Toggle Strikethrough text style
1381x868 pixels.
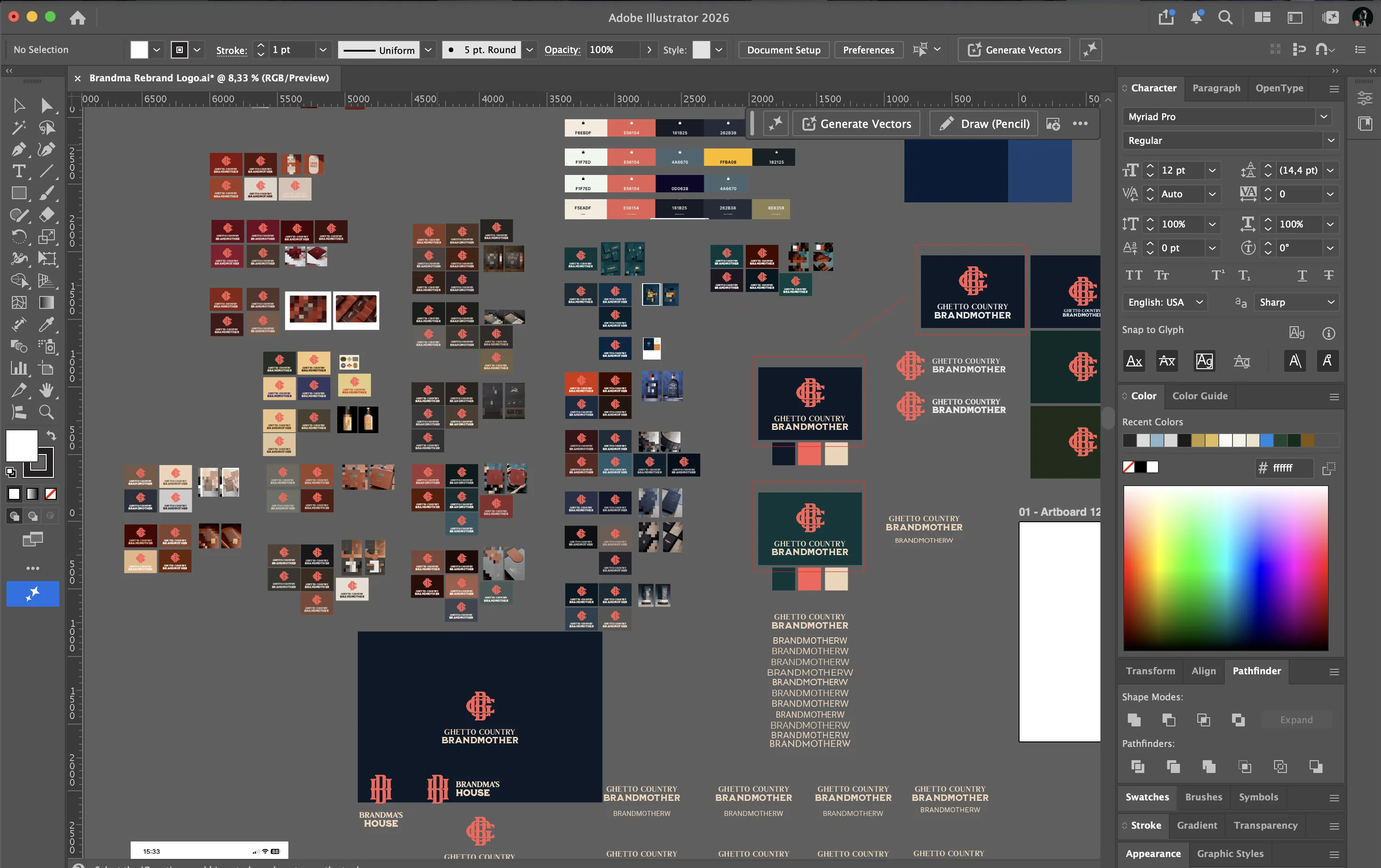(x=1329, y=275)
